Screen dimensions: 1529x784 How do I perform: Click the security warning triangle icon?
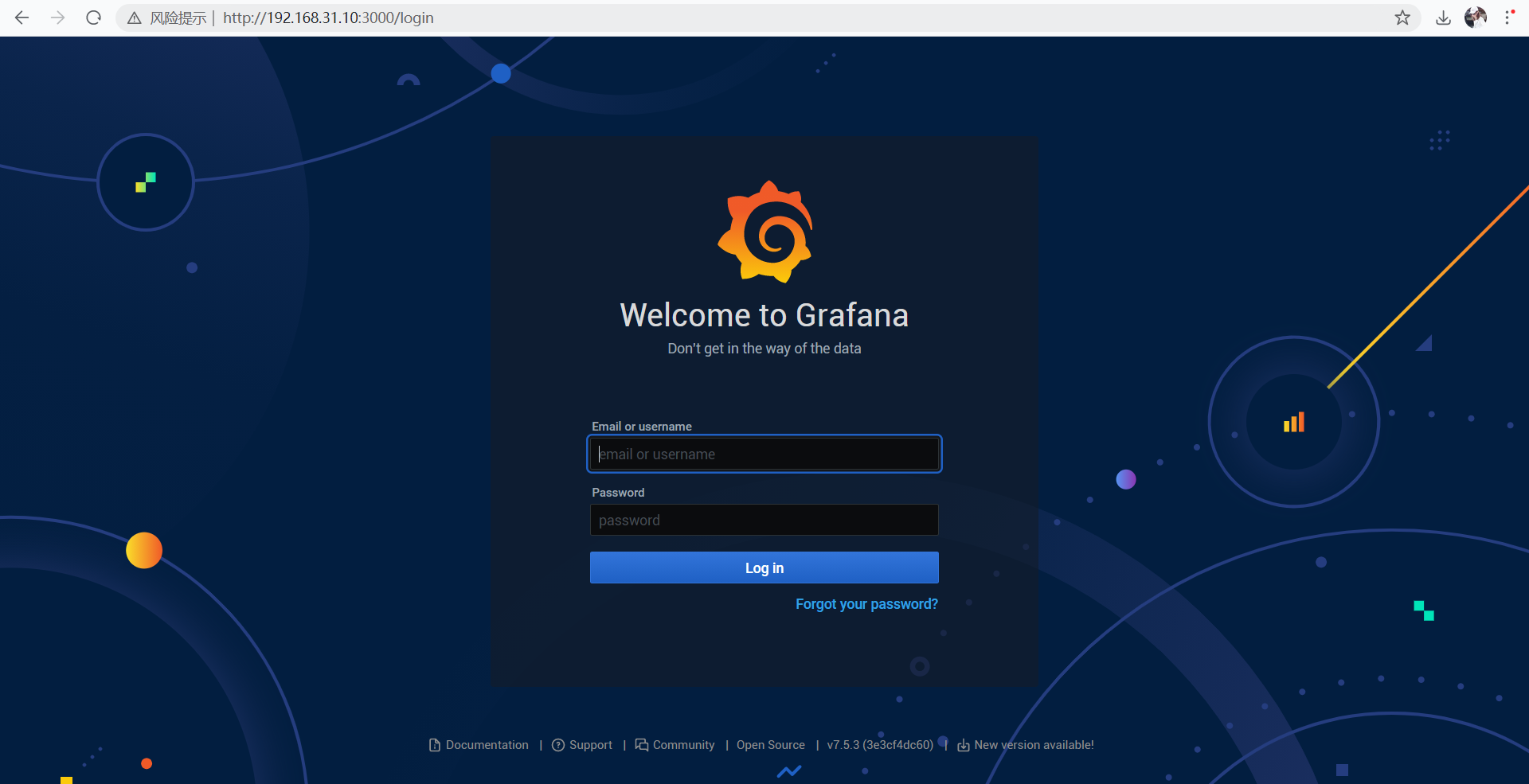point(134,18)
